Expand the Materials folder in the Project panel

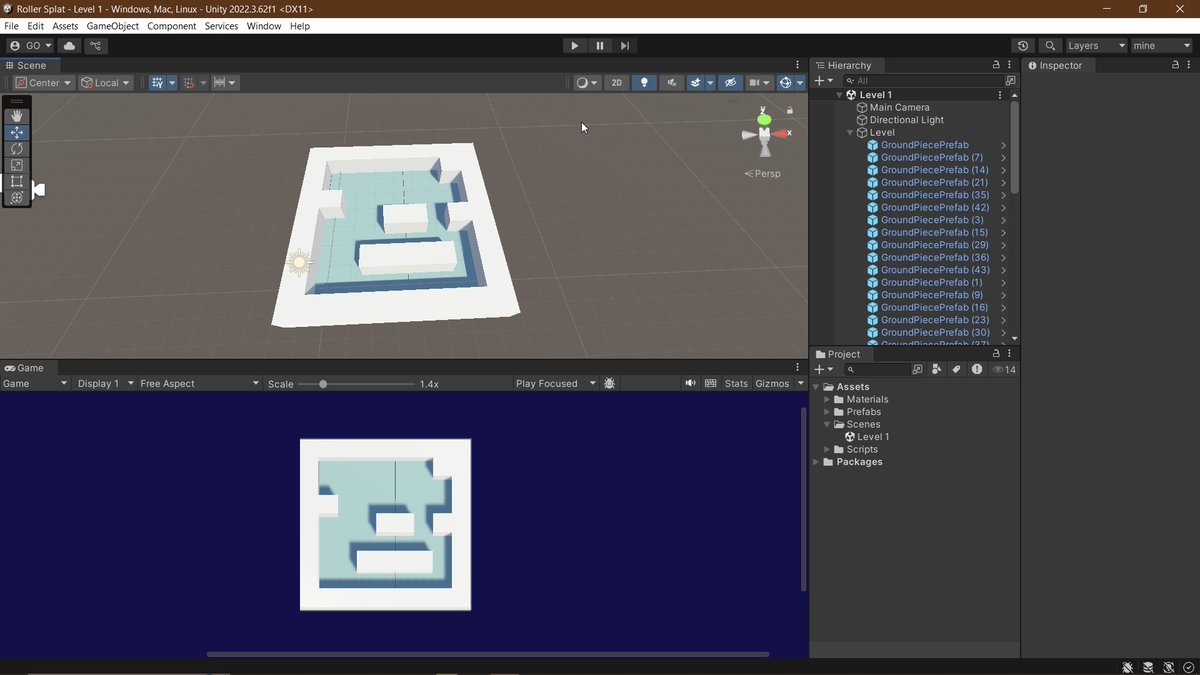tap(826, 399)
